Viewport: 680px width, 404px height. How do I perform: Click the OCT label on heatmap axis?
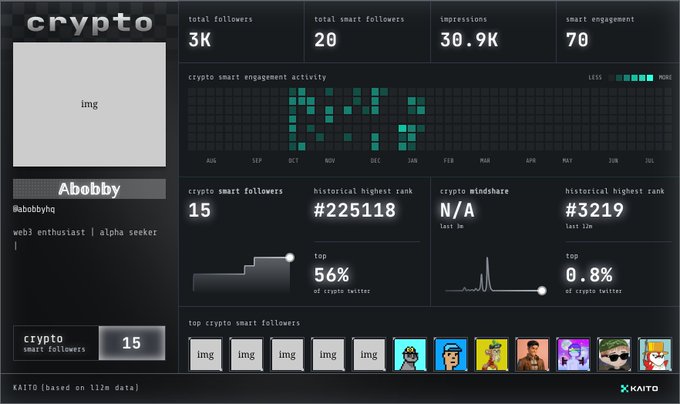(x=294, y=160)
